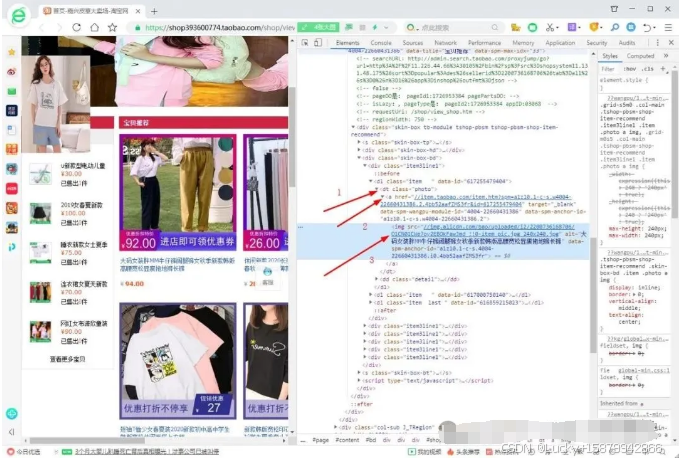The width and height of the screenshot is (681, 462).
Task: Select the #content breadcrumb item
Action: tap(347, 440)
